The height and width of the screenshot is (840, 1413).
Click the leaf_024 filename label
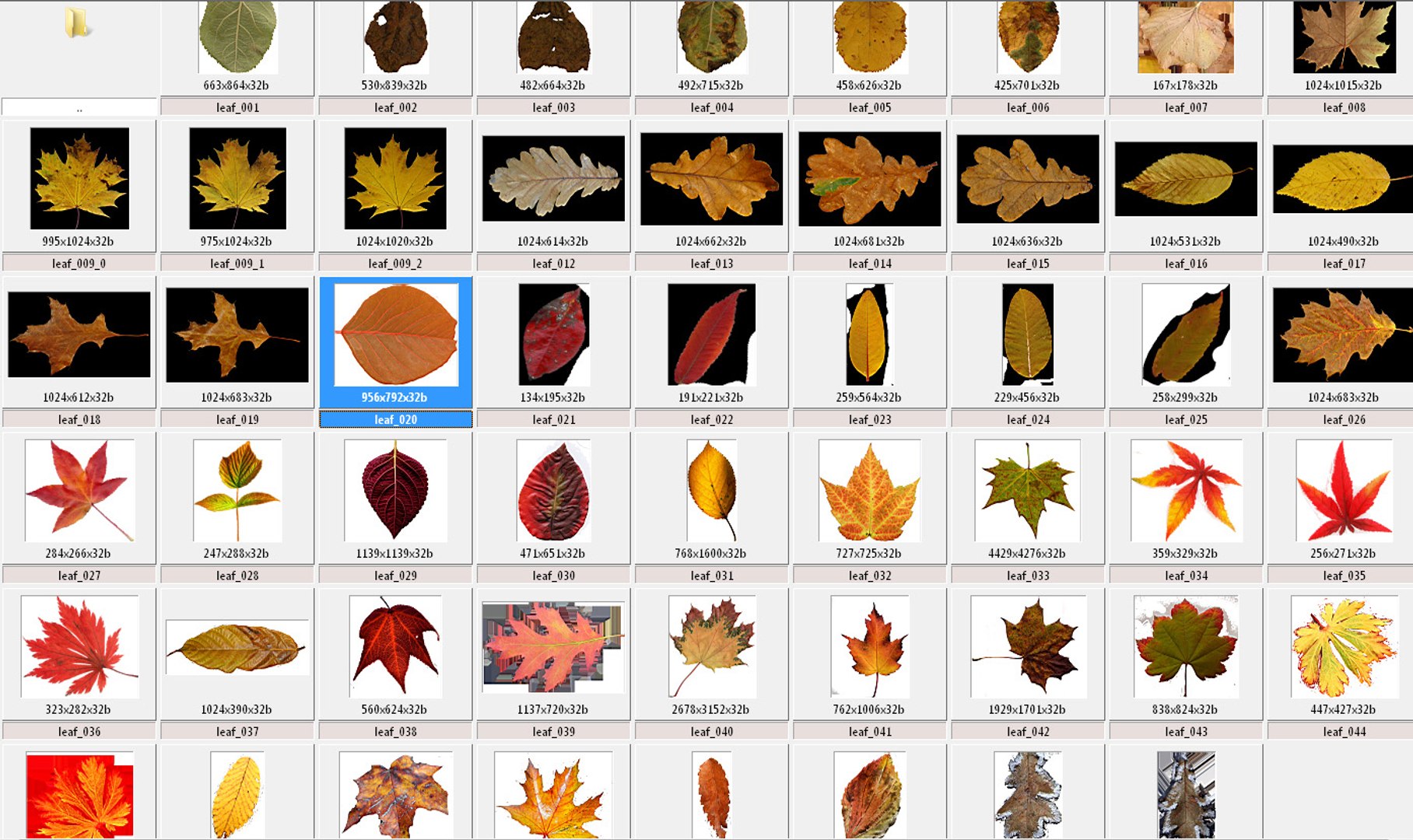click(1028, 419)
